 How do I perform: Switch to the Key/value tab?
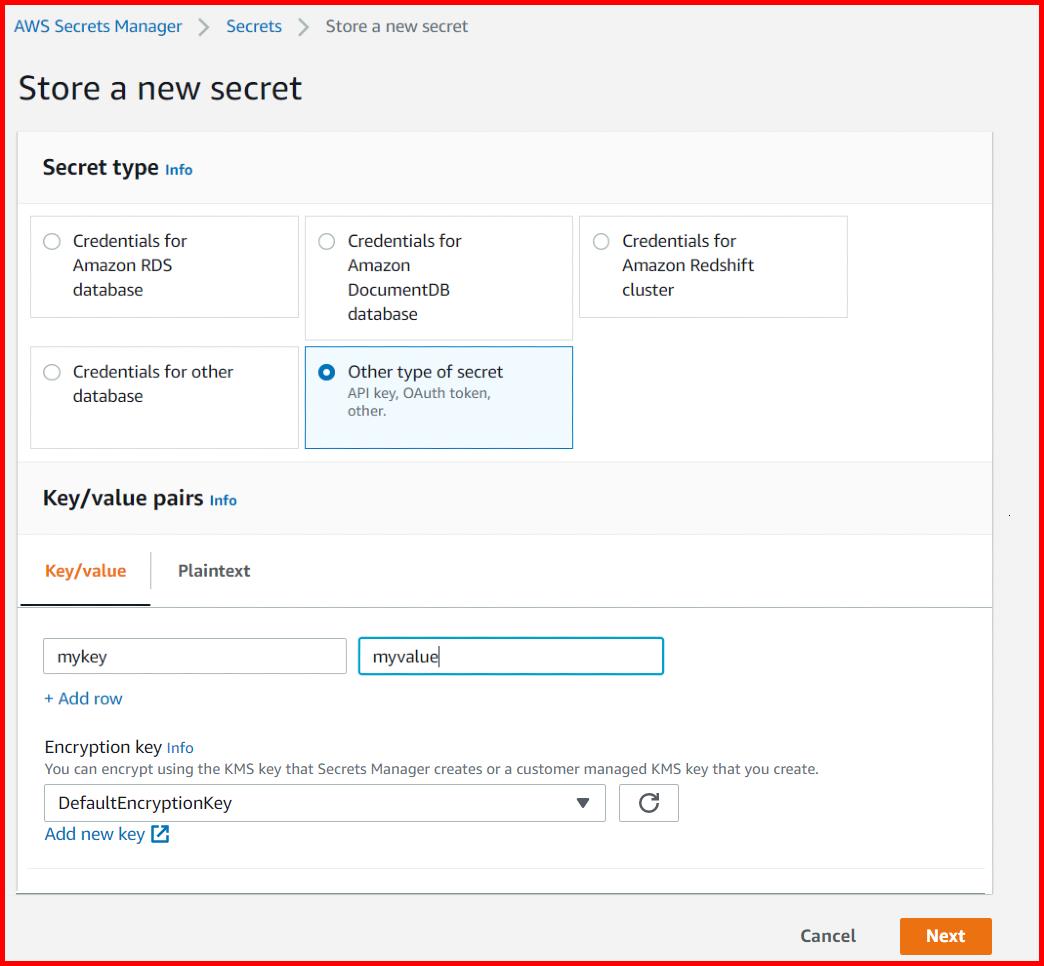click(x=84, y=570)
